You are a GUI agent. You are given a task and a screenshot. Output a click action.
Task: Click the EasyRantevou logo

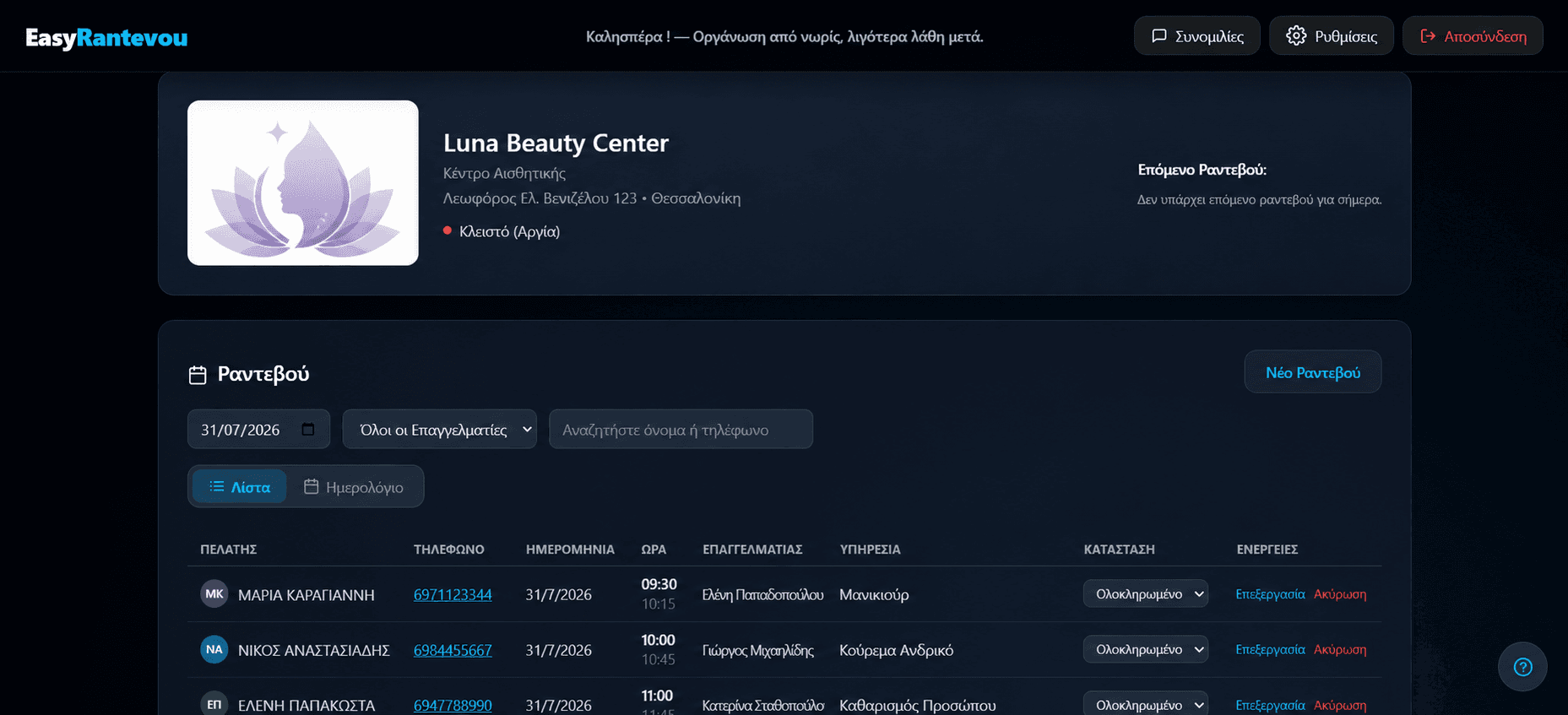tap(106, 37)
